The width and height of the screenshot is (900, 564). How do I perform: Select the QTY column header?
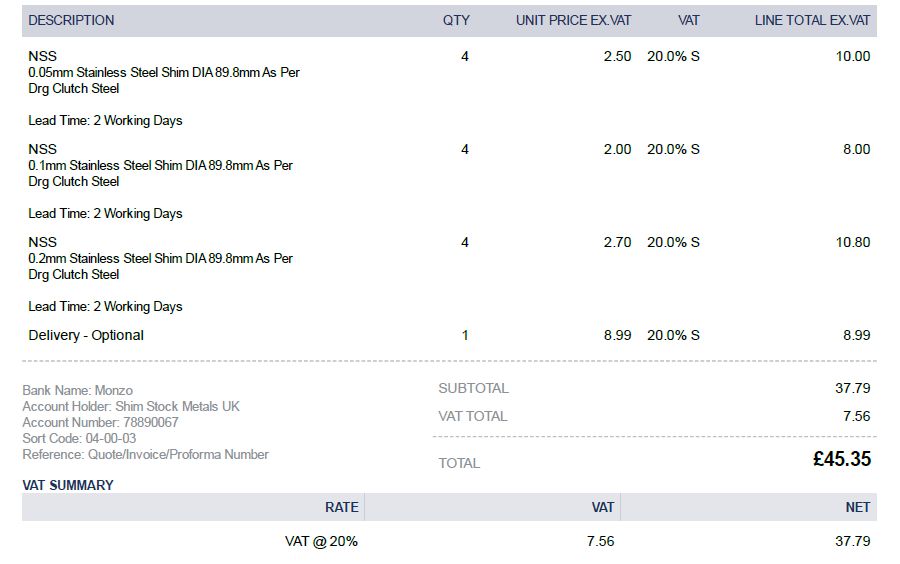pos(456,20)
